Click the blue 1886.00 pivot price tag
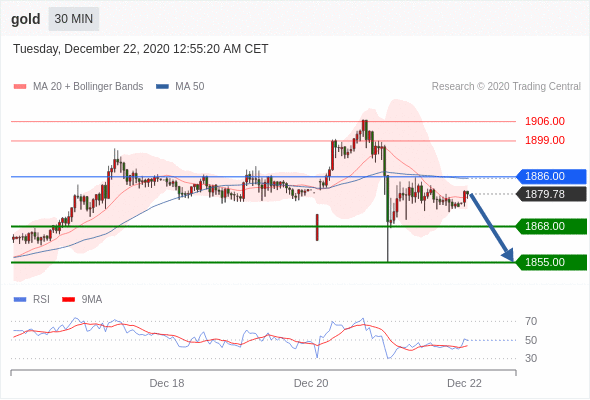This screenshot has height=400, width=590. coord(551,176)
